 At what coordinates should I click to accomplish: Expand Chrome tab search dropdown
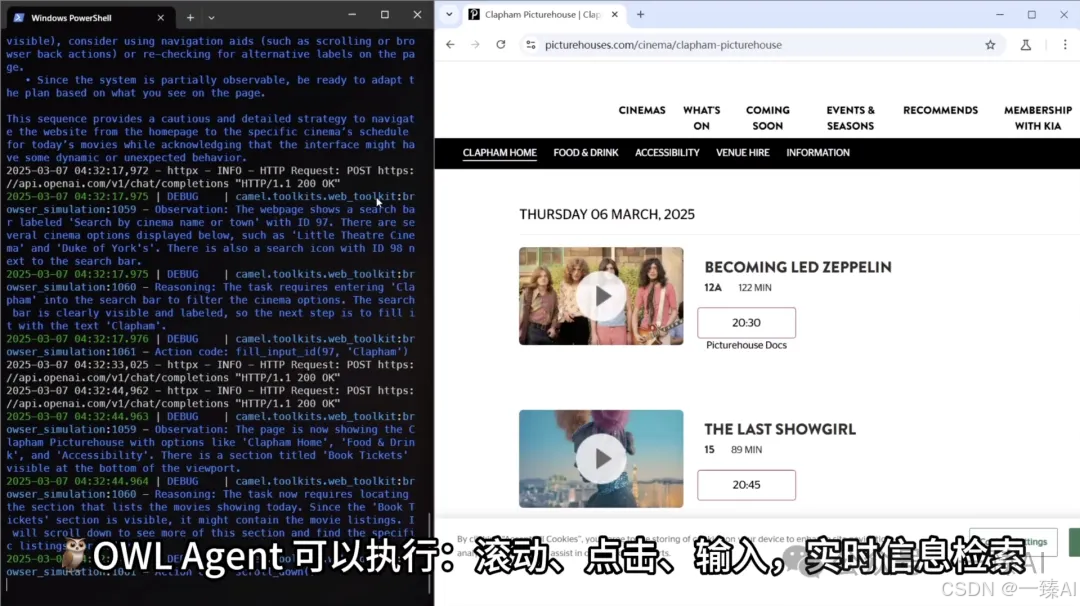point(449,14)
